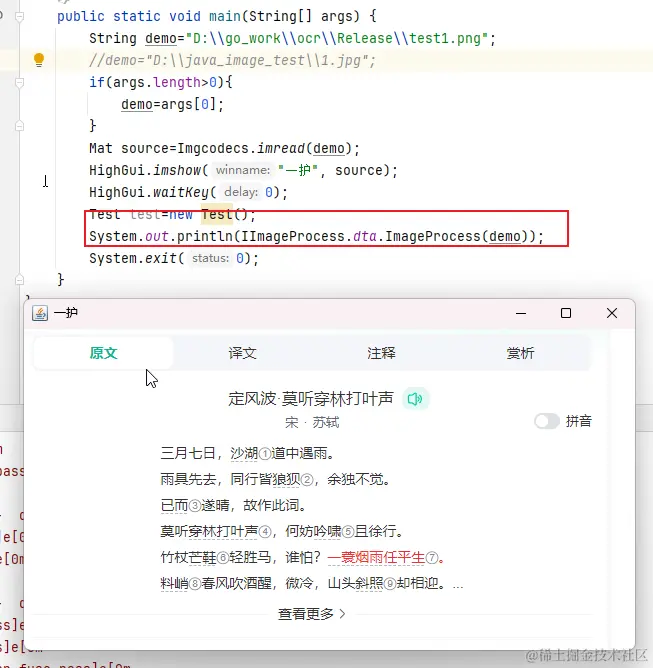This screenshot has width=653, height=668.
Task: Maximize the 一护 window
Action: (x=566, y=314)
